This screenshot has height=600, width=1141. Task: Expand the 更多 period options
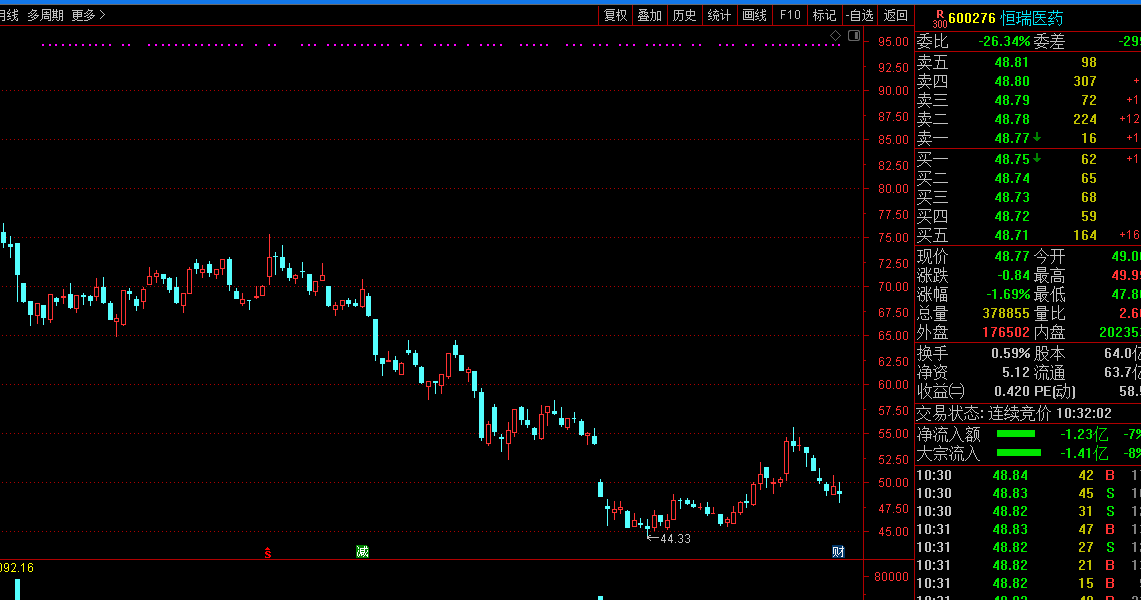(x=88, y=15)
